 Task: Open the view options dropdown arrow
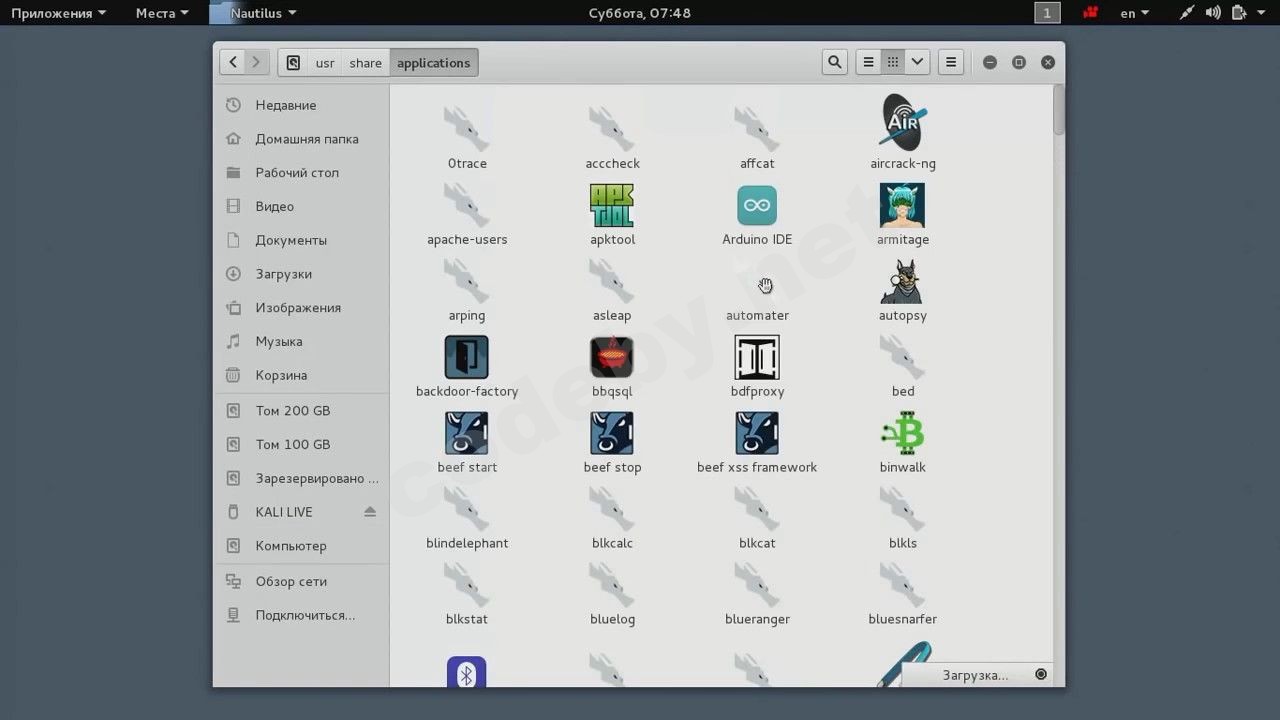917,62
